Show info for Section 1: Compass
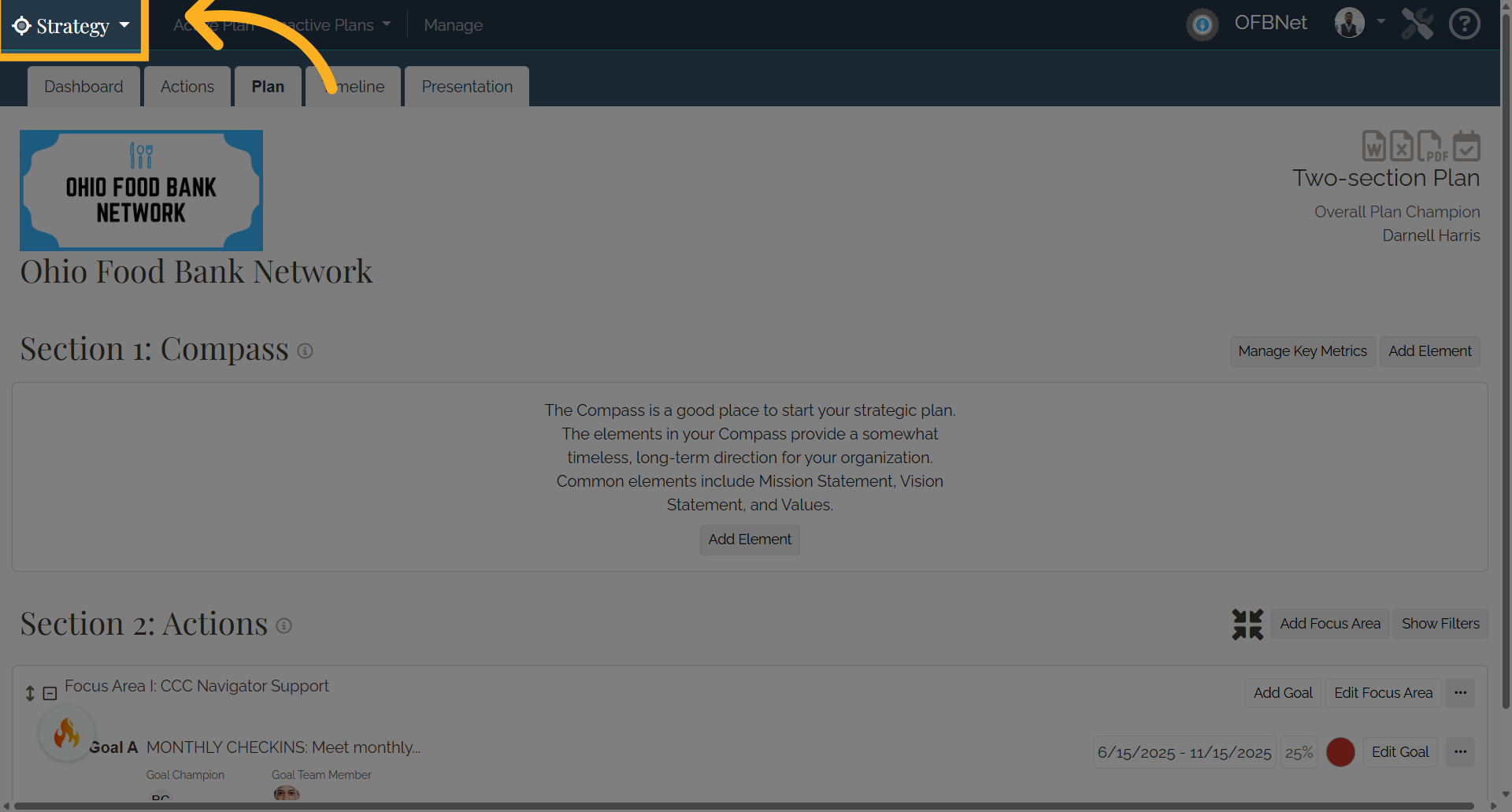This screenshot has height=812, width=1512. coord(305,350)
